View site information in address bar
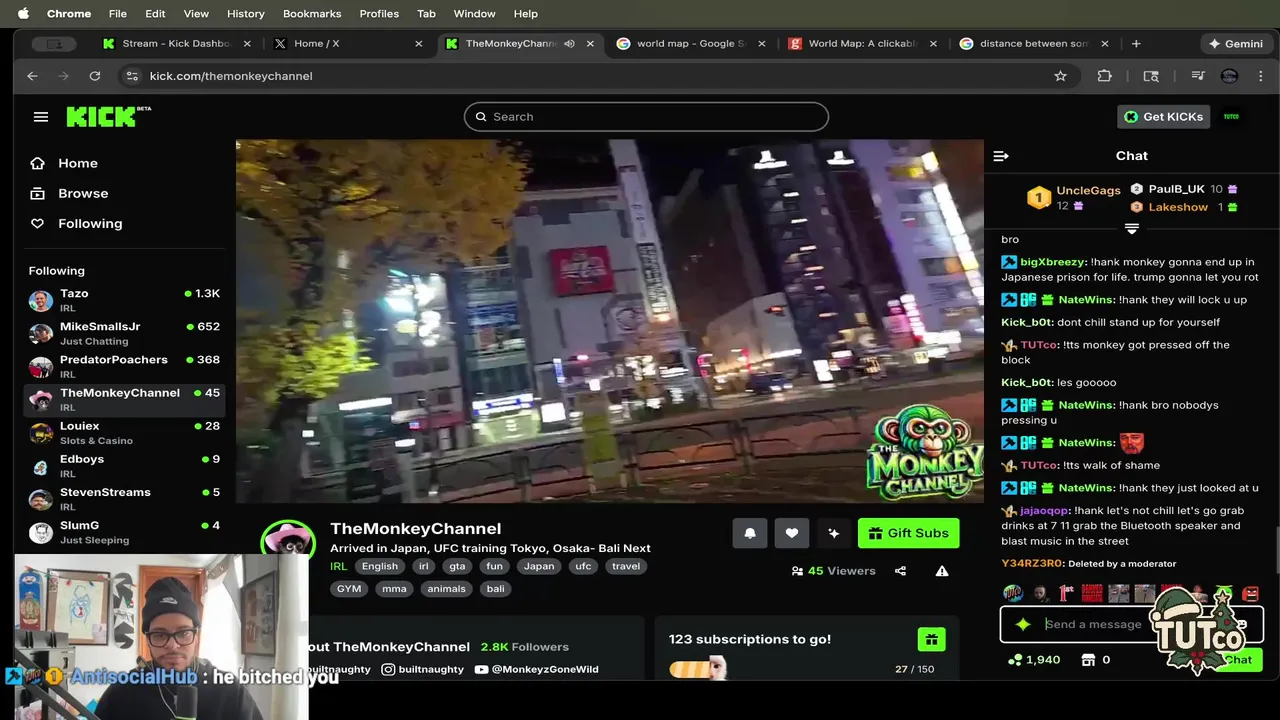This screenshot has width=1280, height=720. click(131, 76)
